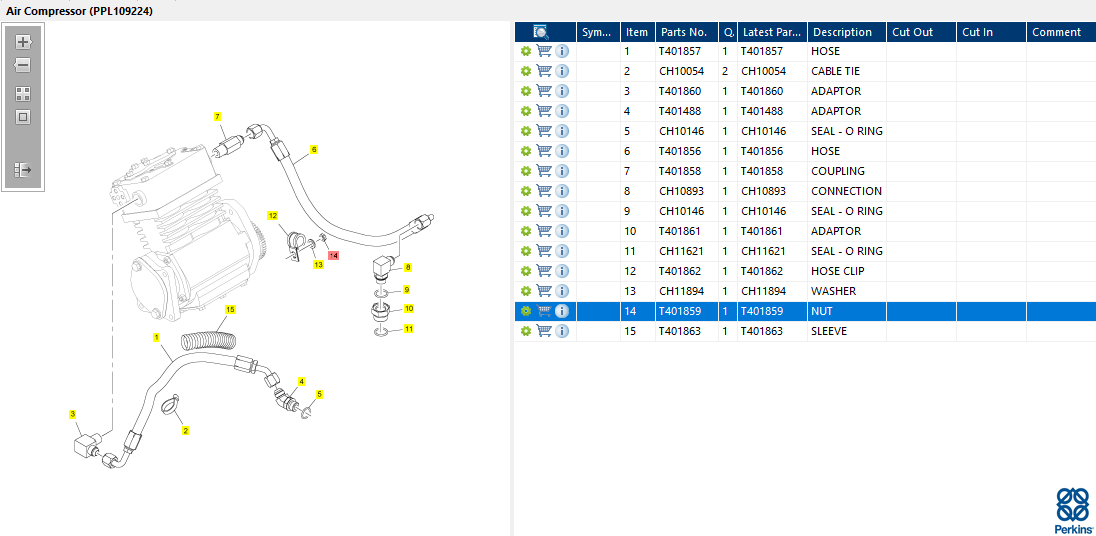Select the HOSE CLIP row T401862
Viewport: 1096px width, 536px height.
(x=805, y=271)
